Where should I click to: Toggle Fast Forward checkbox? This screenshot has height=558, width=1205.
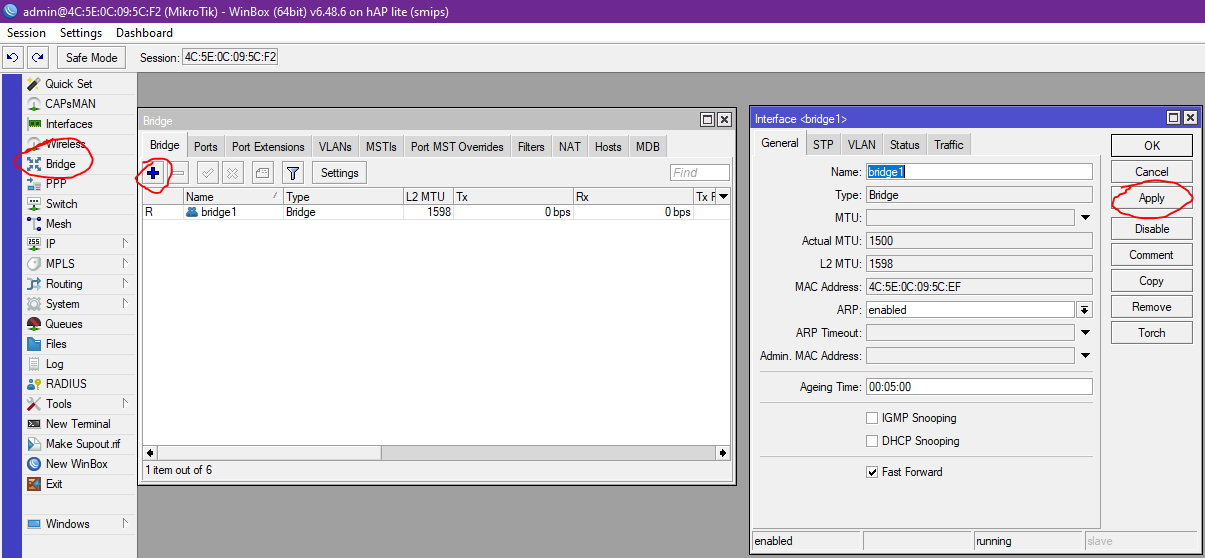tap(872, 472)
